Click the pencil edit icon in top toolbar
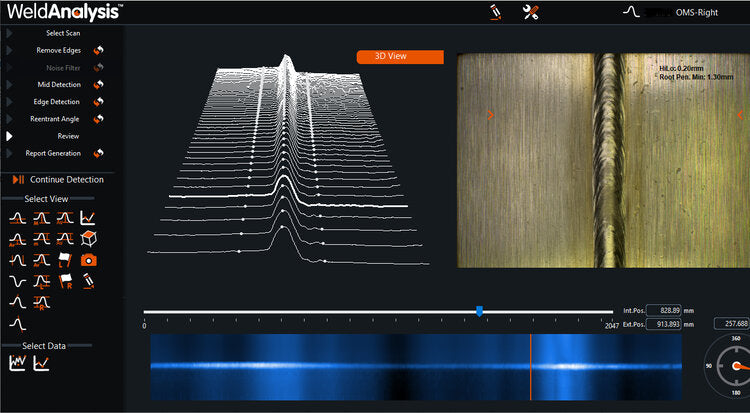750x413 pixels. [494, 12]
